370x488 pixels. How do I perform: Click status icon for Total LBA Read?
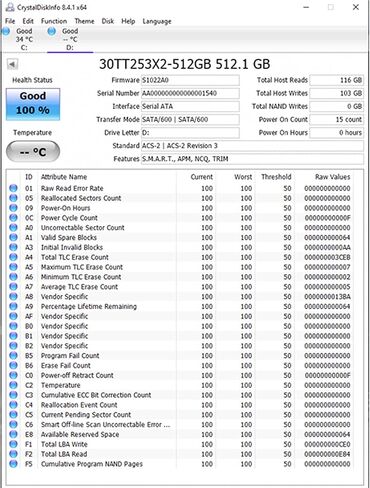[13, 454]
